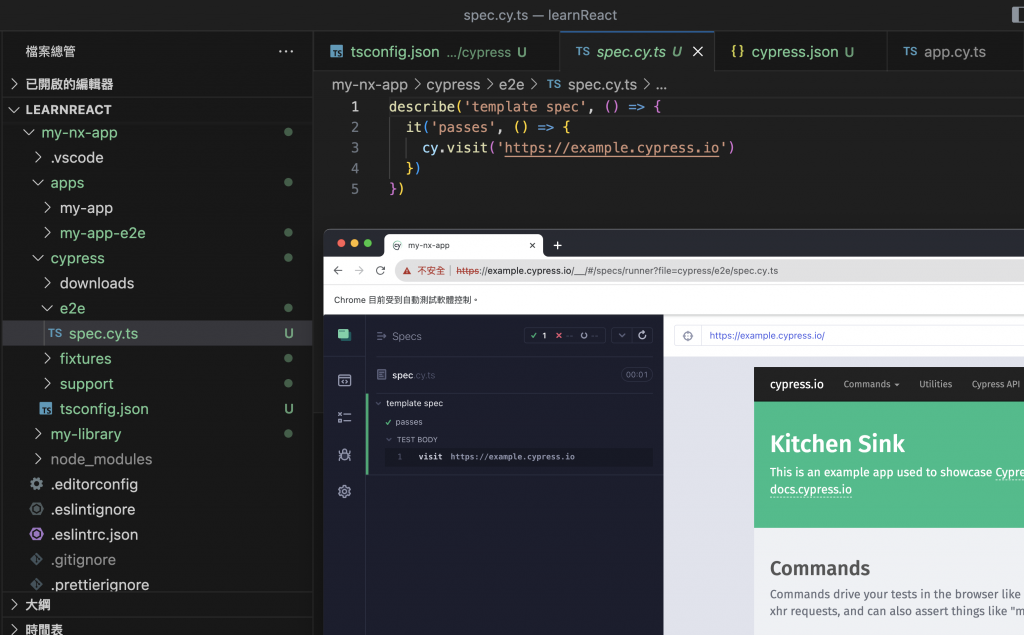Focus the Chrome address bar
This screenshot has width=1024, height=635.
click(709, 270)
